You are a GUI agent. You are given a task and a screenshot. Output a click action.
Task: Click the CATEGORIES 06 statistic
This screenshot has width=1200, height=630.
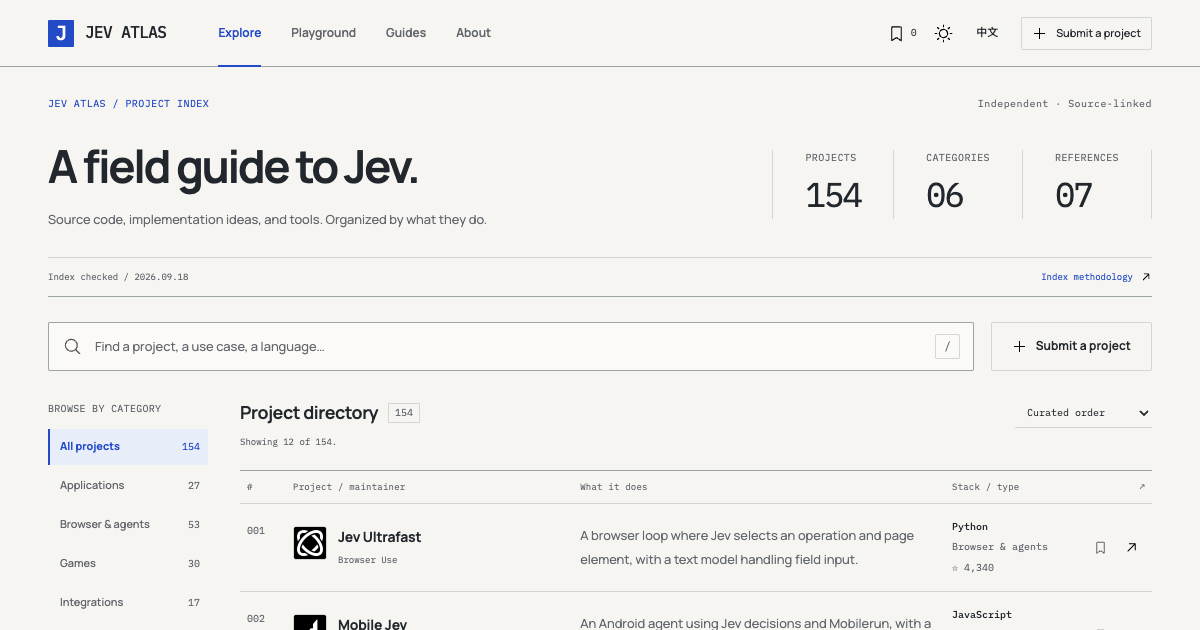point(957,184)
